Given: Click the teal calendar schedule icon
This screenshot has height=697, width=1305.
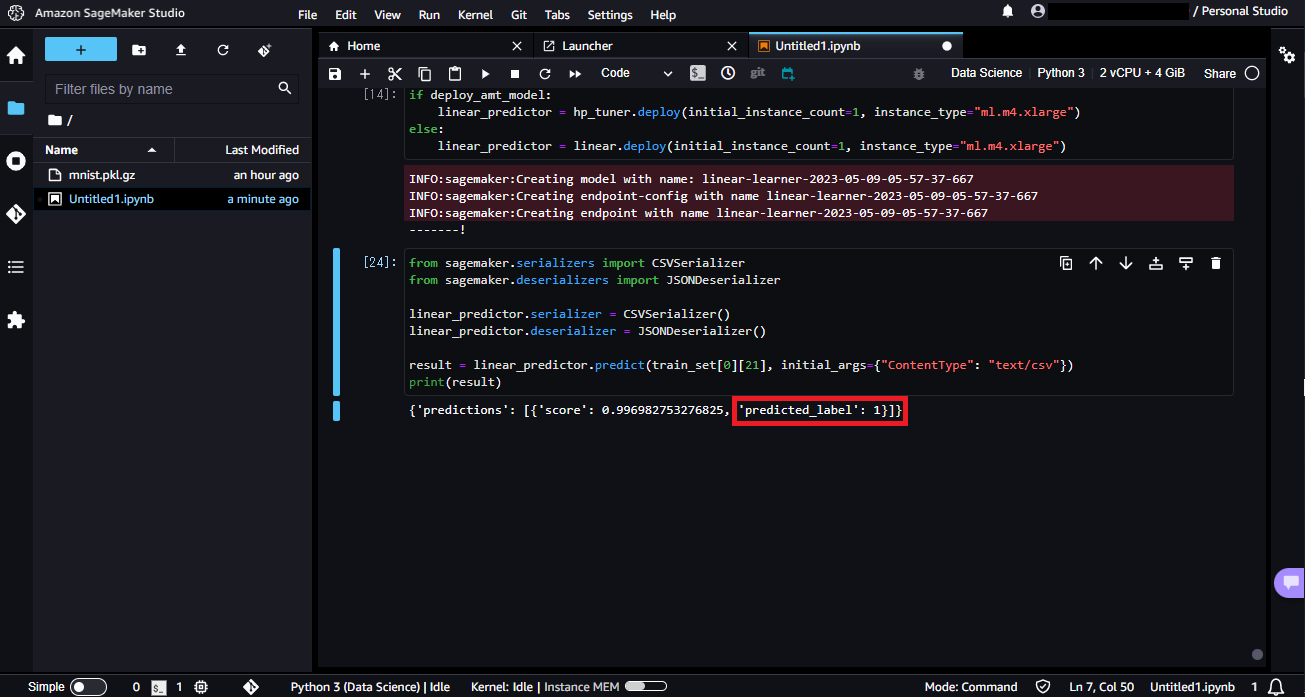Looking at the screenshot, I should click(788, 73).
